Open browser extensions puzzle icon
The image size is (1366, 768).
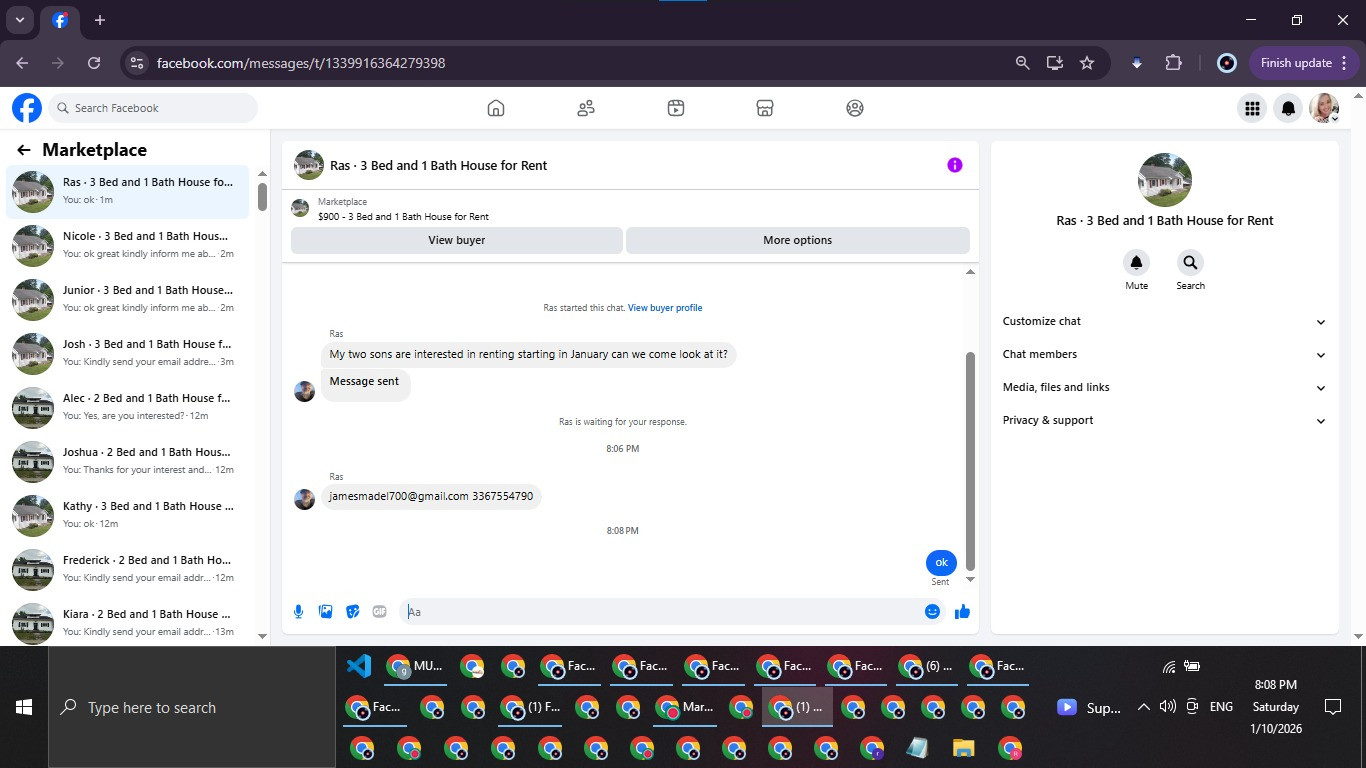coord(1173,63)
